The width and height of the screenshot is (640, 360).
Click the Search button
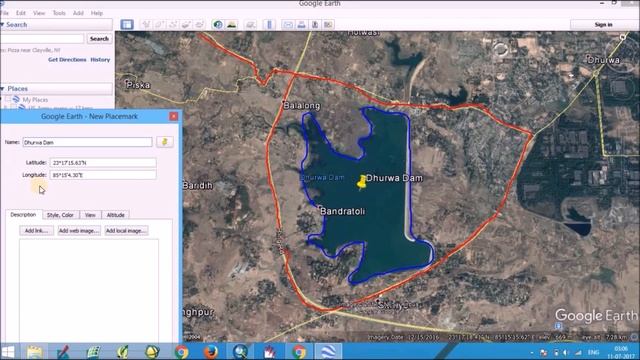99,39
